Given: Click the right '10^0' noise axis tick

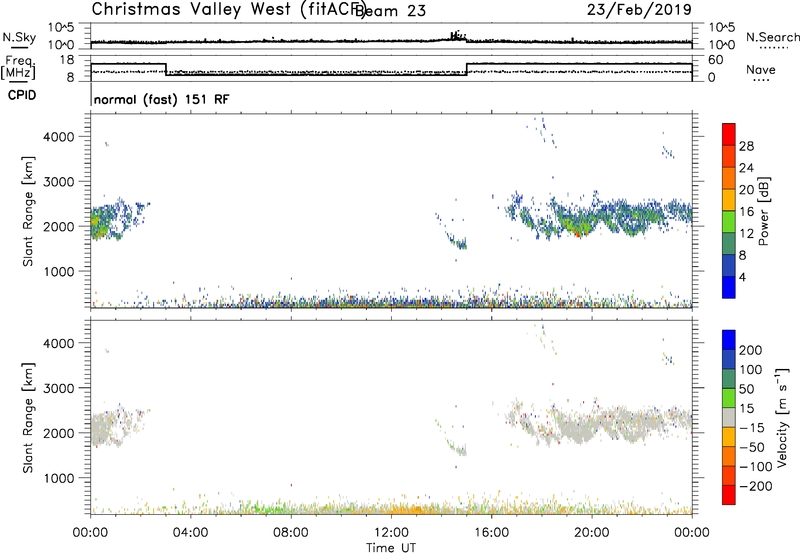Looking at the screenshot, I should pyautogui.click(x=721, y=45).
